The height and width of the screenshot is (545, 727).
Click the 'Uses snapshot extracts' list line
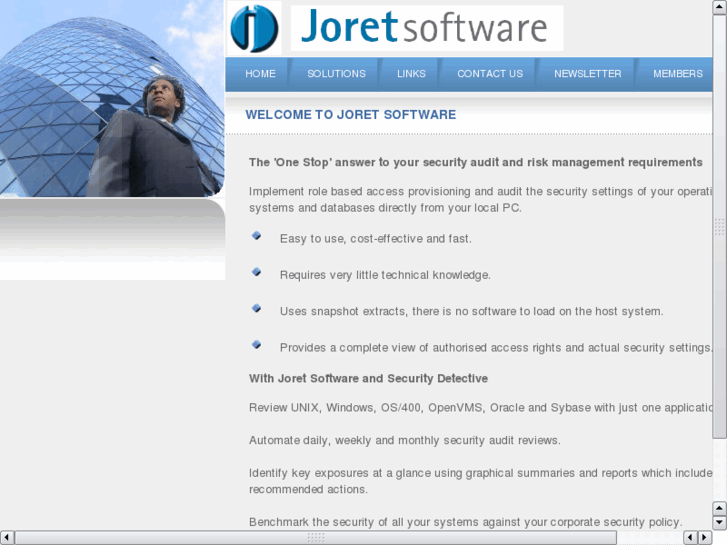click(x=472, y=311)
